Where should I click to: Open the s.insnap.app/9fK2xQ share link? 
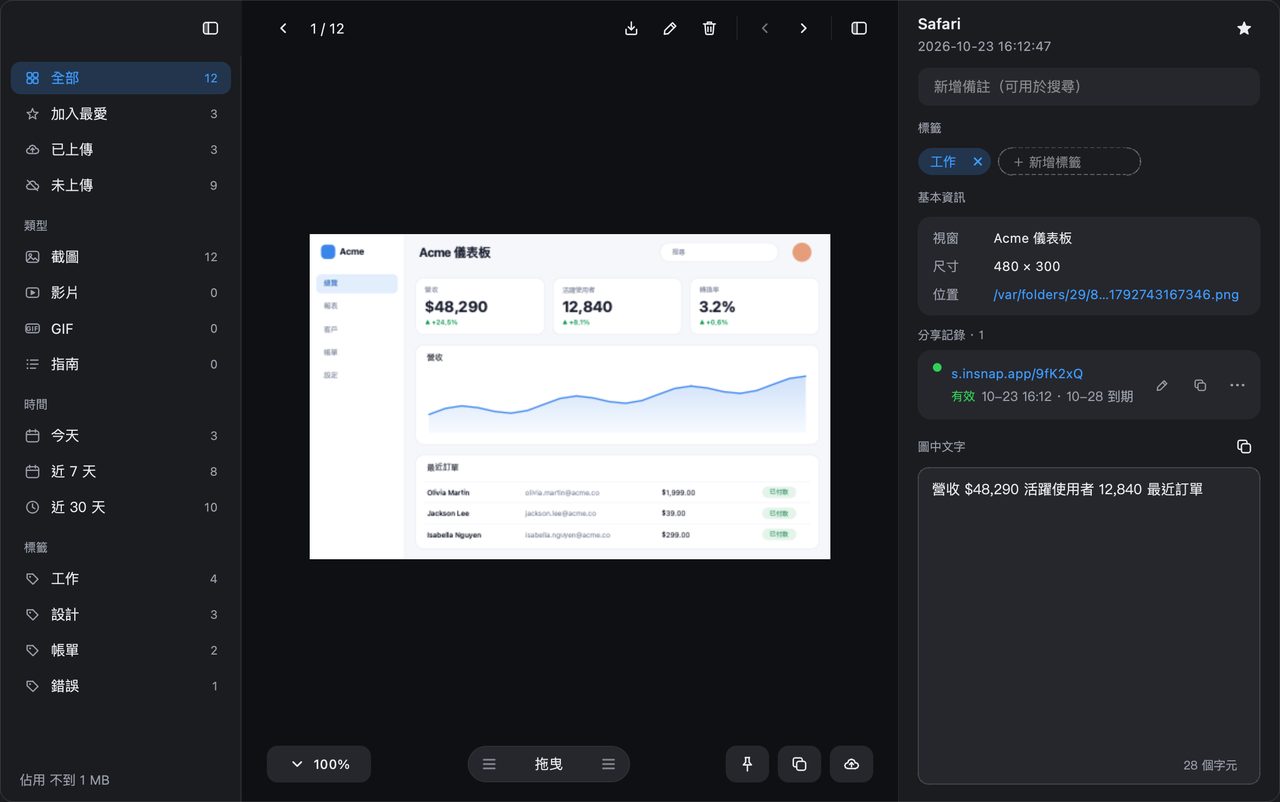(1017, 373)
